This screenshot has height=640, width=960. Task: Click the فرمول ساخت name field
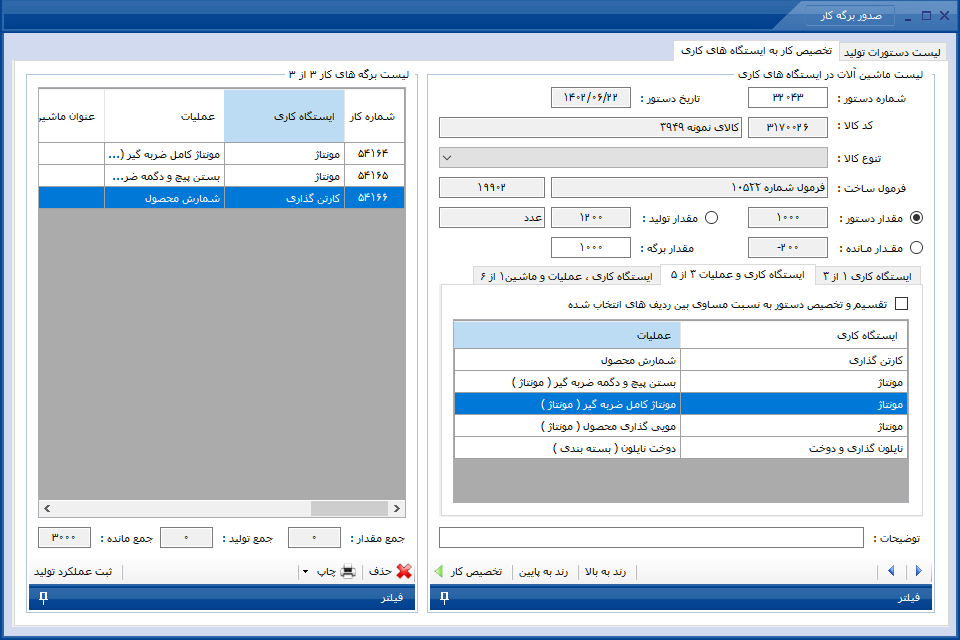point(689,187)
